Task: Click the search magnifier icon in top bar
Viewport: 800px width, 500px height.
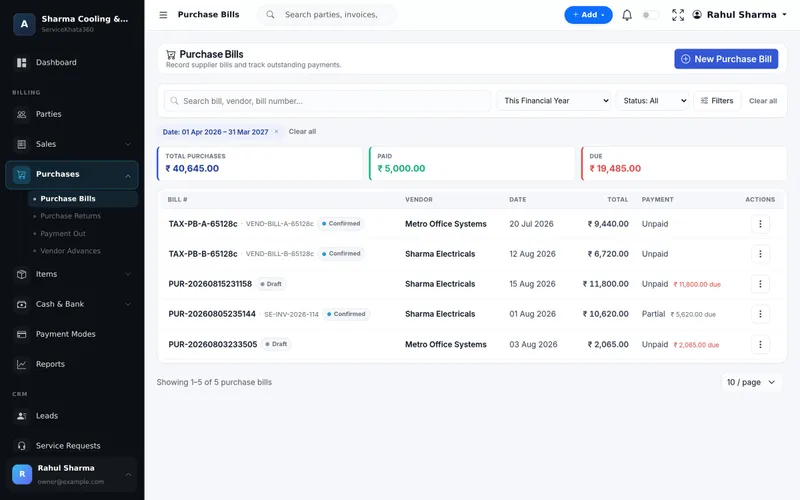Action: coord(270,15)
